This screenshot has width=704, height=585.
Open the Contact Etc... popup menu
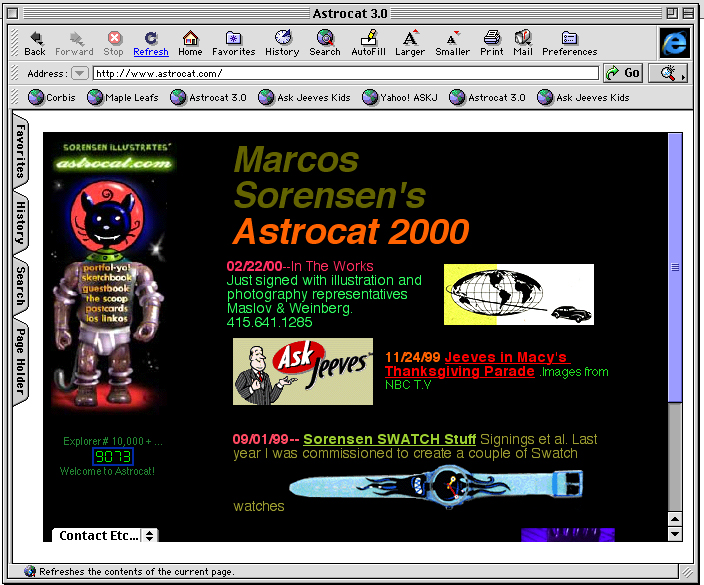(x=105, y=535)
